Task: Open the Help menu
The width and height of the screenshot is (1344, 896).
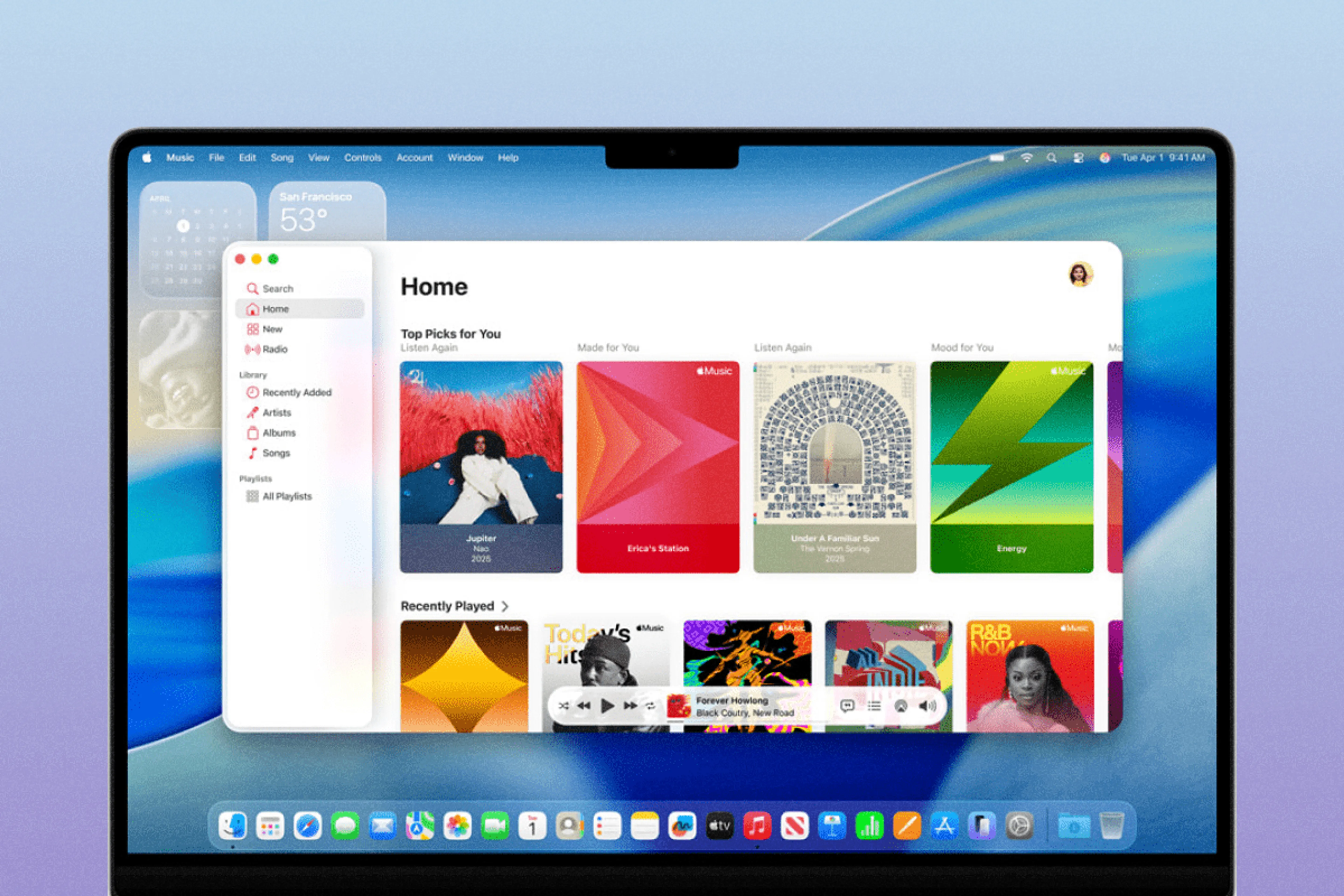Action: (508, 158)
